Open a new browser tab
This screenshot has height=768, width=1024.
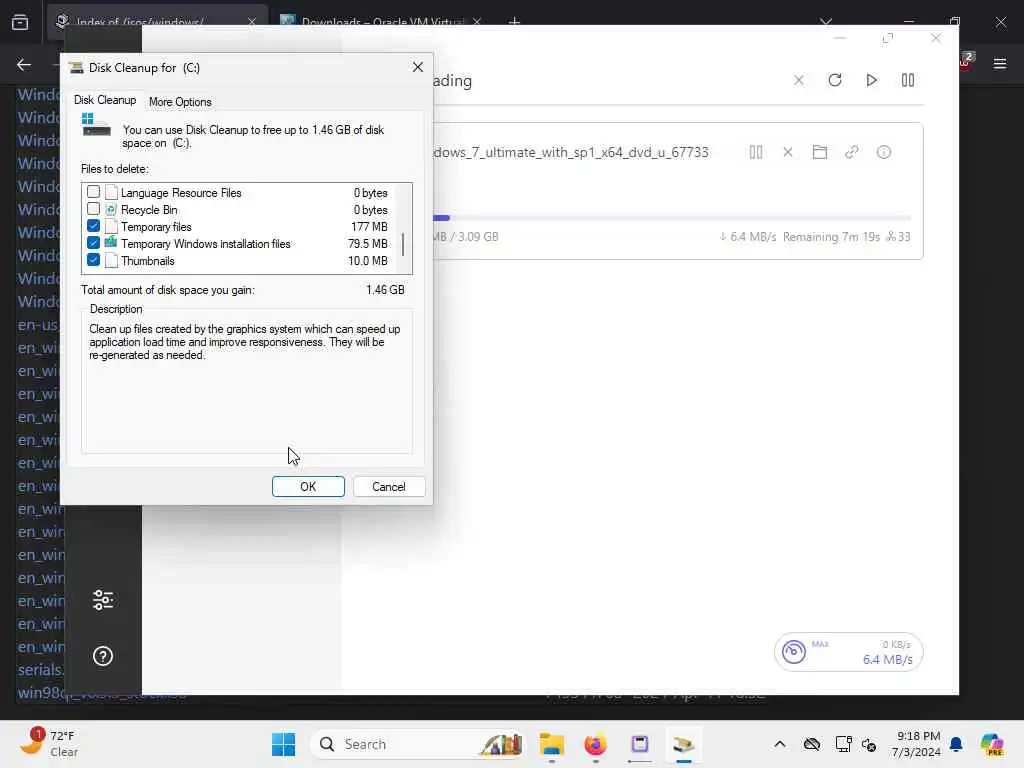(x=515, y=22)
